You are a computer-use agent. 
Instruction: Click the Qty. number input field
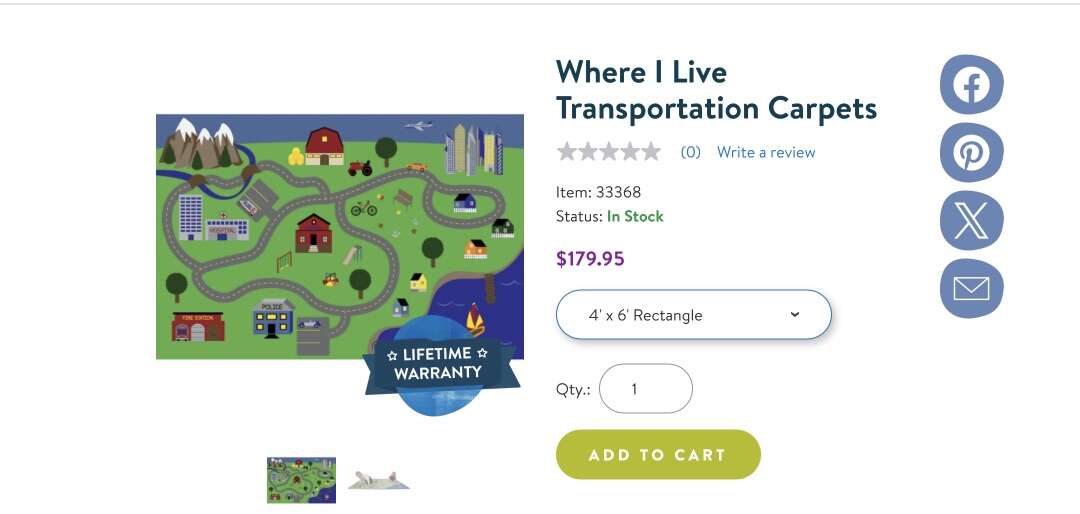tap(645, 389)
